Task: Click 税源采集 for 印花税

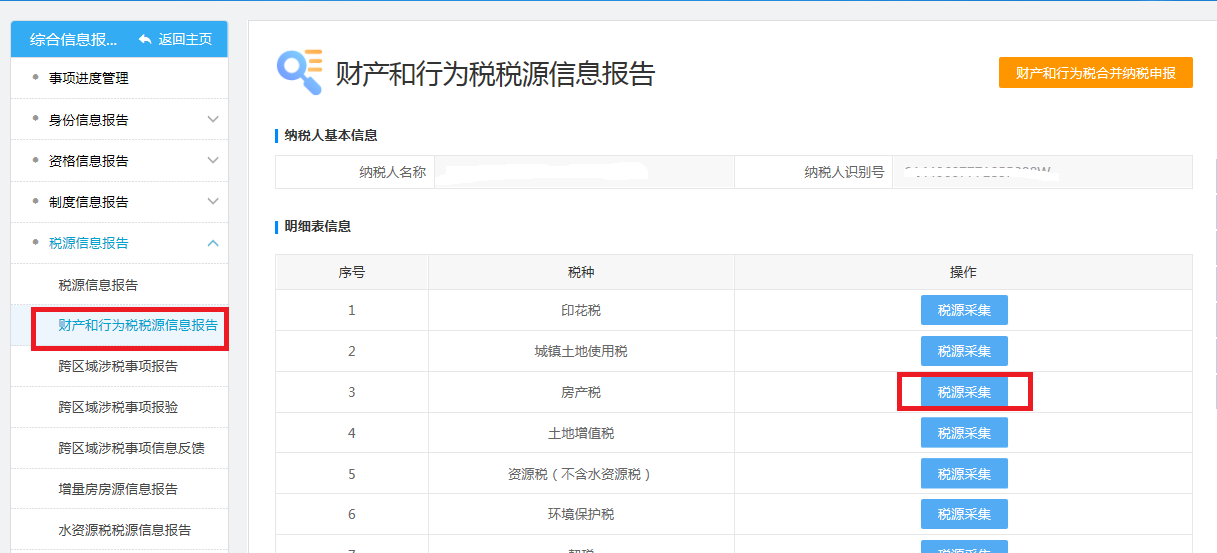Action: click(964, 310)
